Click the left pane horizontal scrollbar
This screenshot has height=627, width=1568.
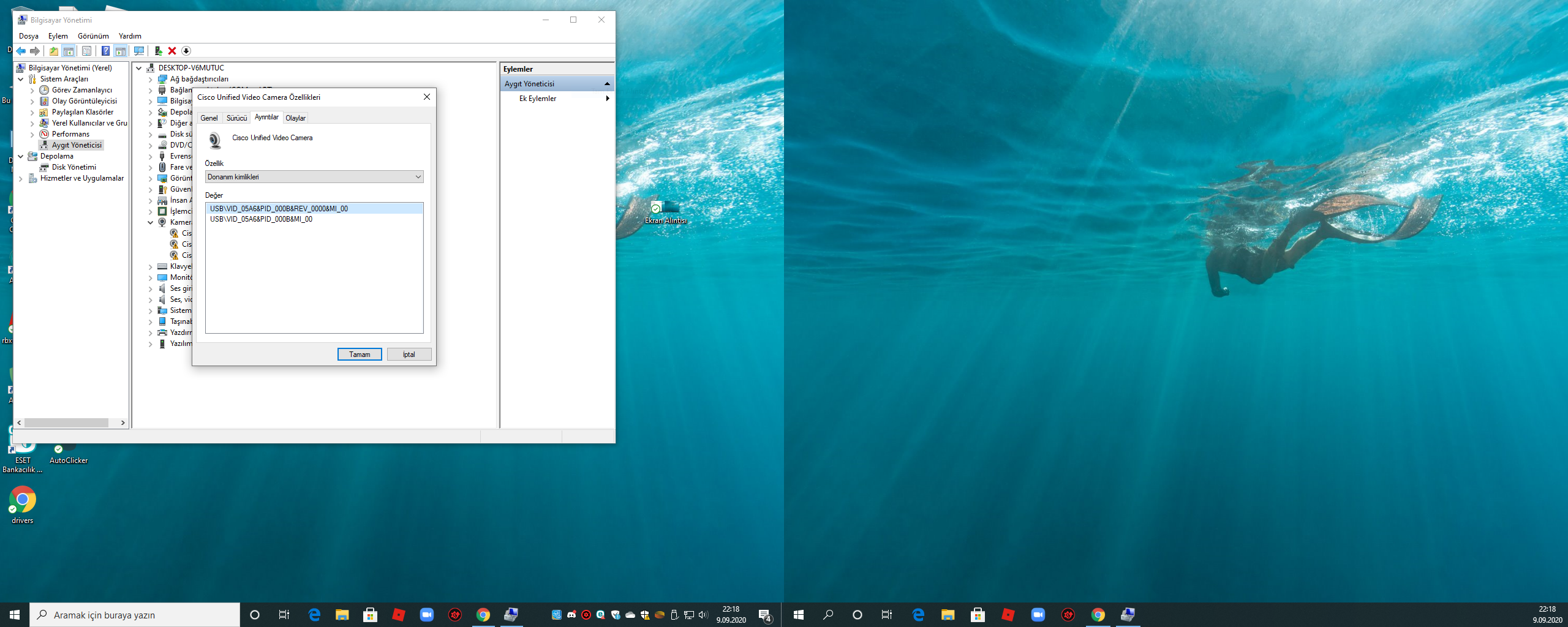pos(66,422)
